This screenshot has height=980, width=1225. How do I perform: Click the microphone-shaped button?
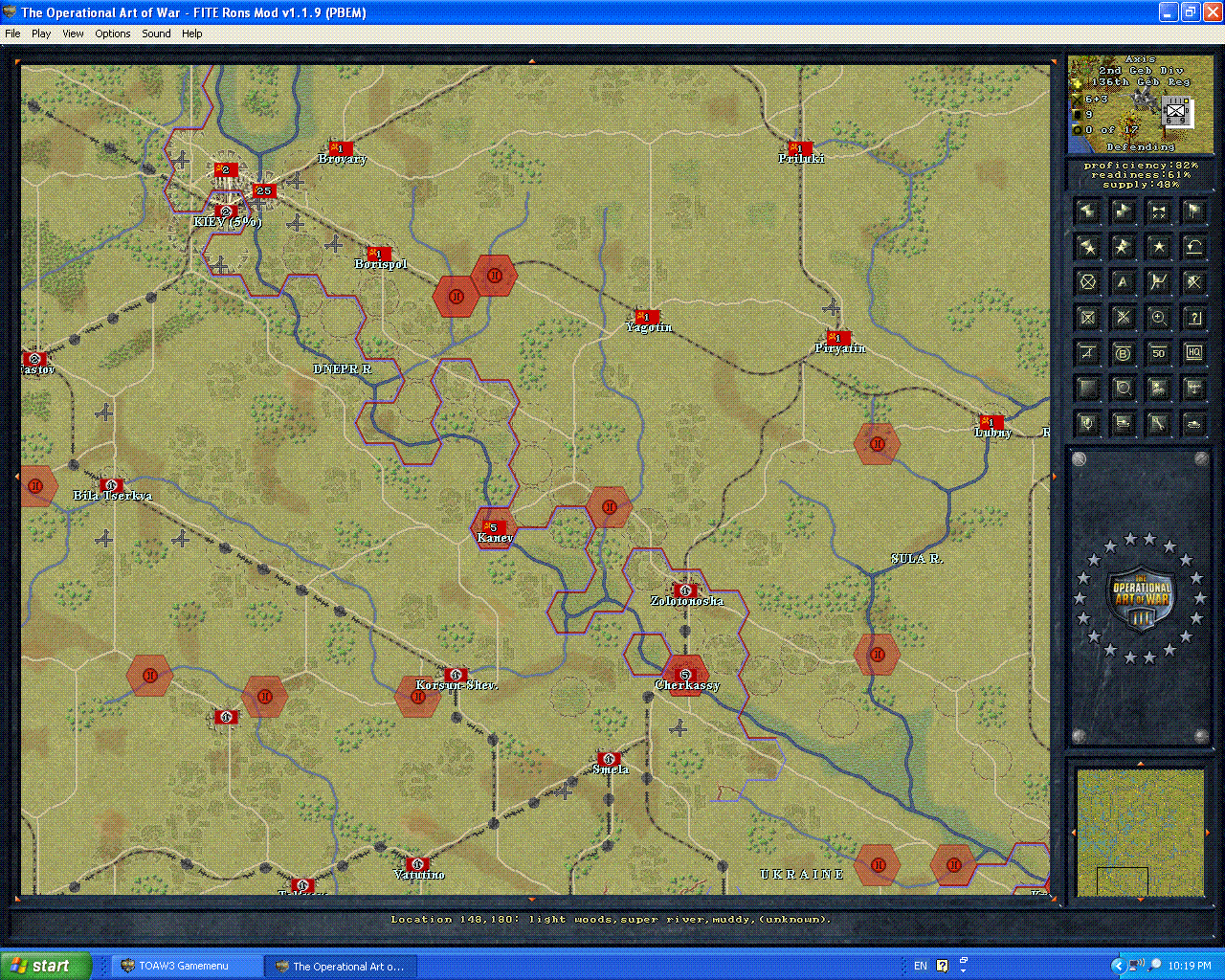click(x=1087, y=424)
